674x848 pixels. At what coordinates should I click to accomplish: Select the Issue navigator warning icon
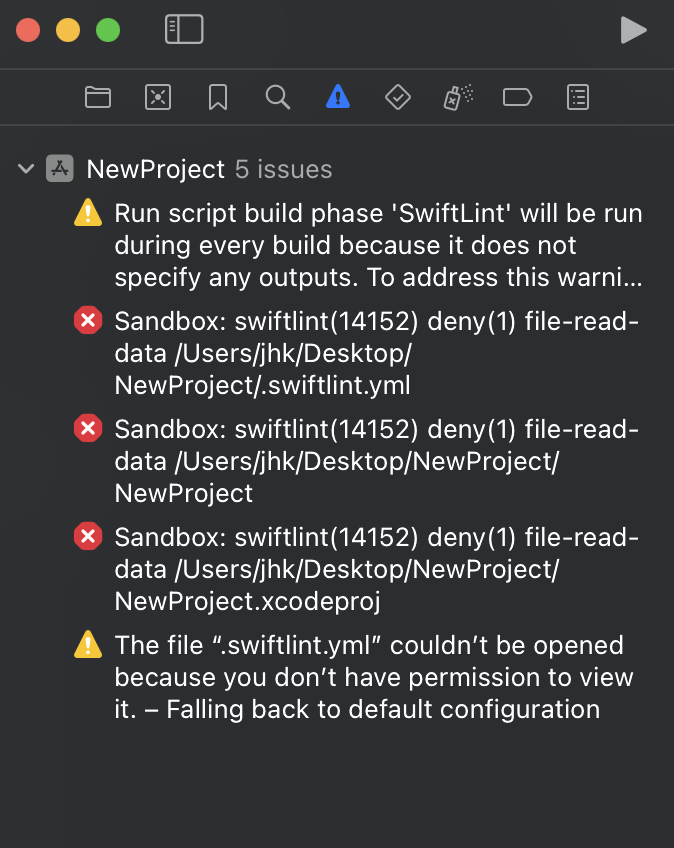tap(338, 97)
